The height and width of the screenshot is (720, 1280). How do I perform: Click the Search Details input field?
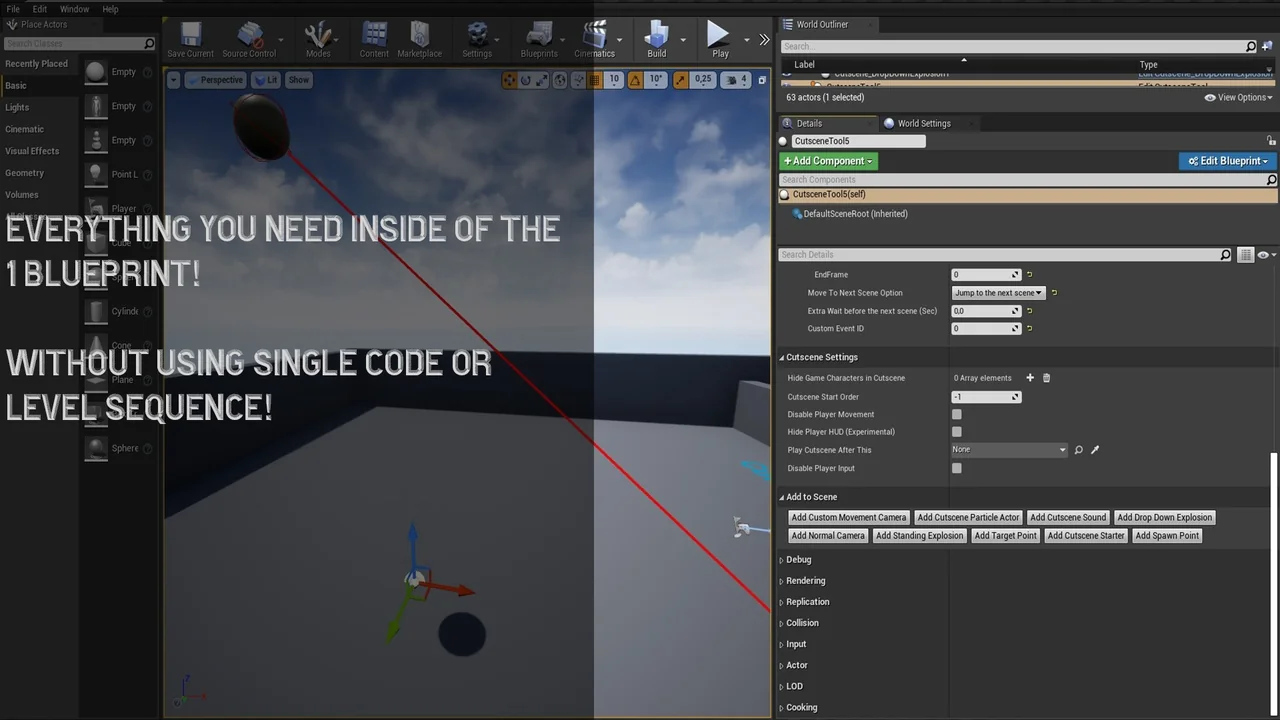(1000, 255)
